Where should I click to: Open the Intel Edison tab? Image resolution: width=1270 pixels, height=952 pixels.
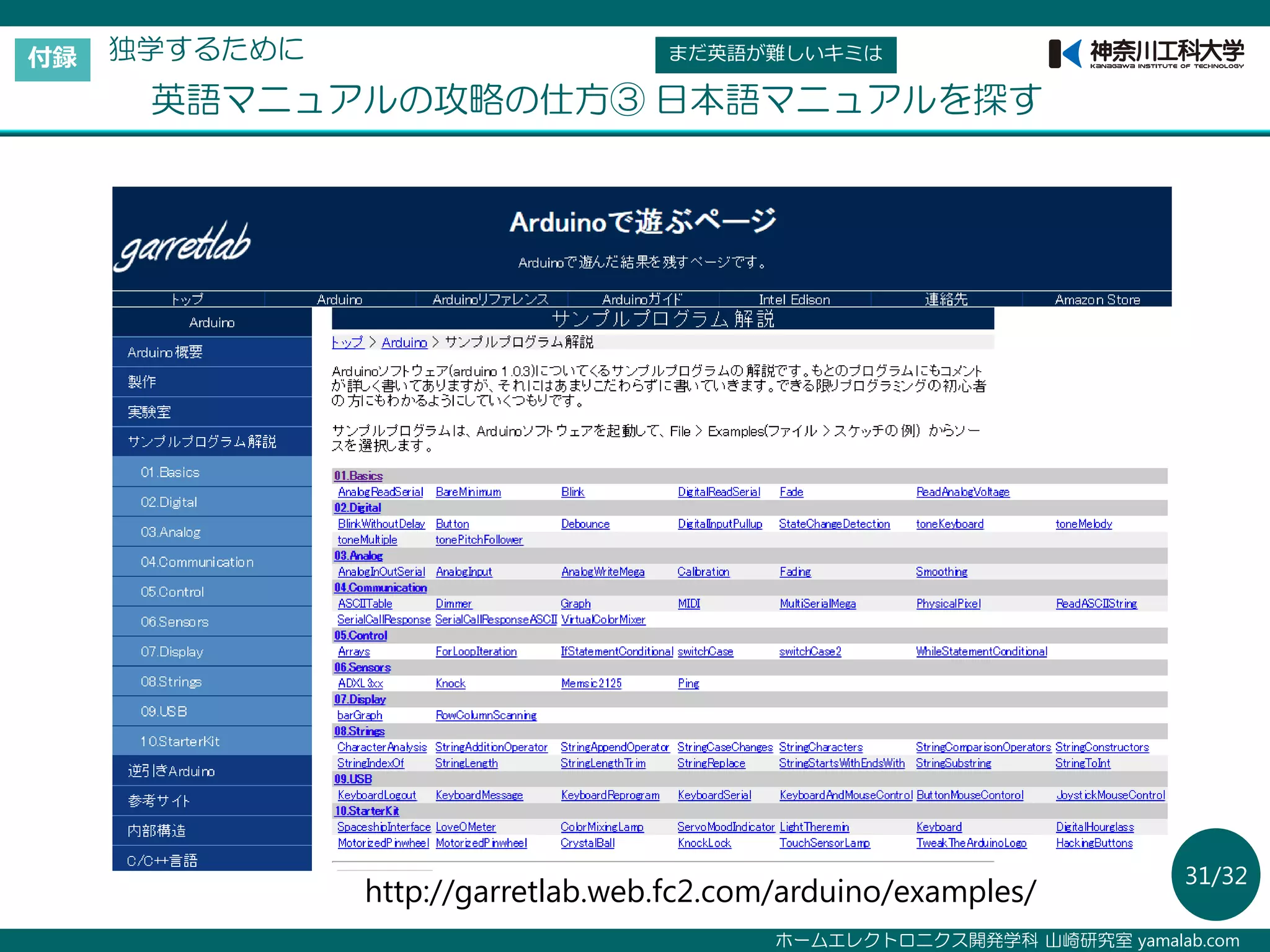[x=794, y=299]
